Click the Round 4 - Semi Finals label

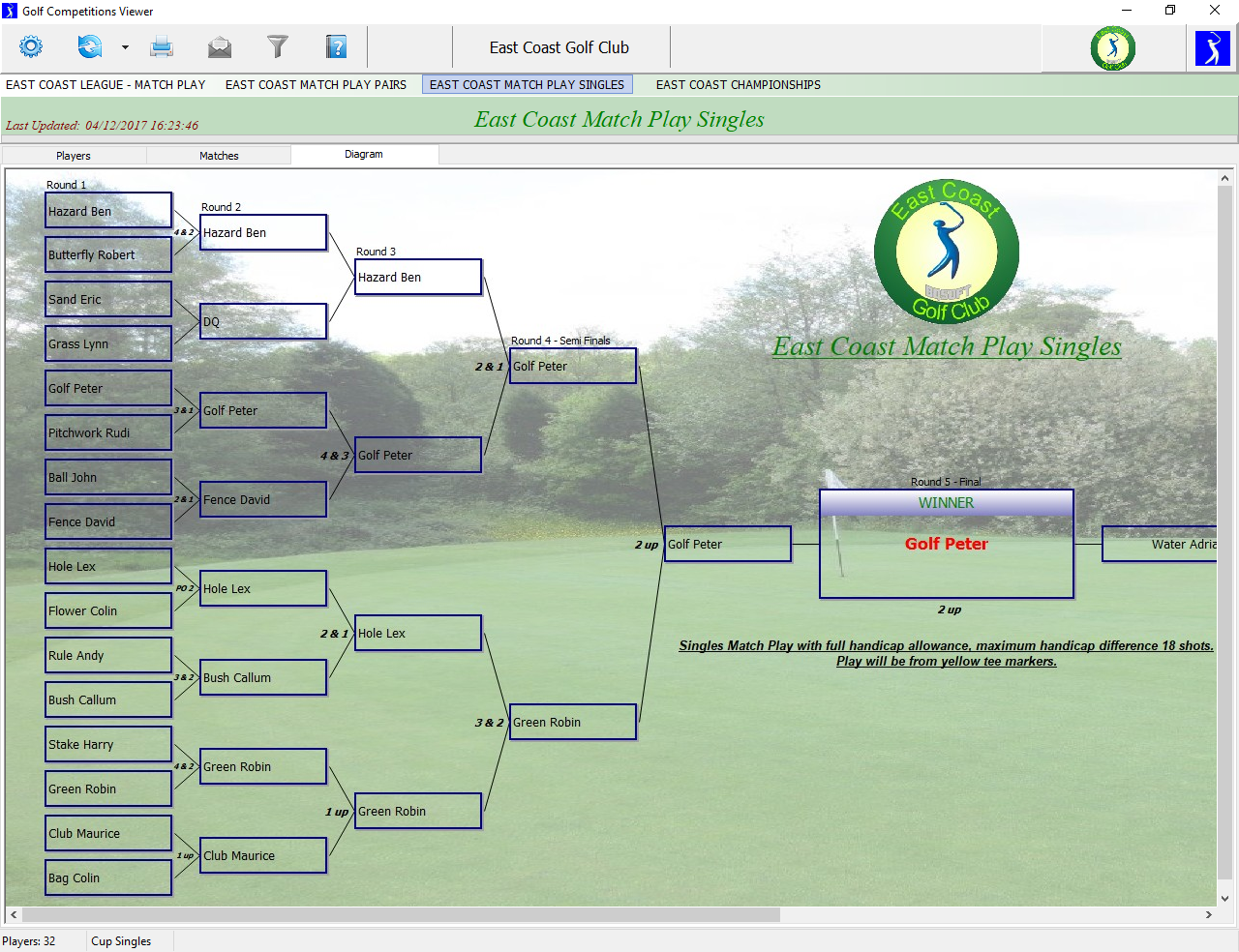560,341
